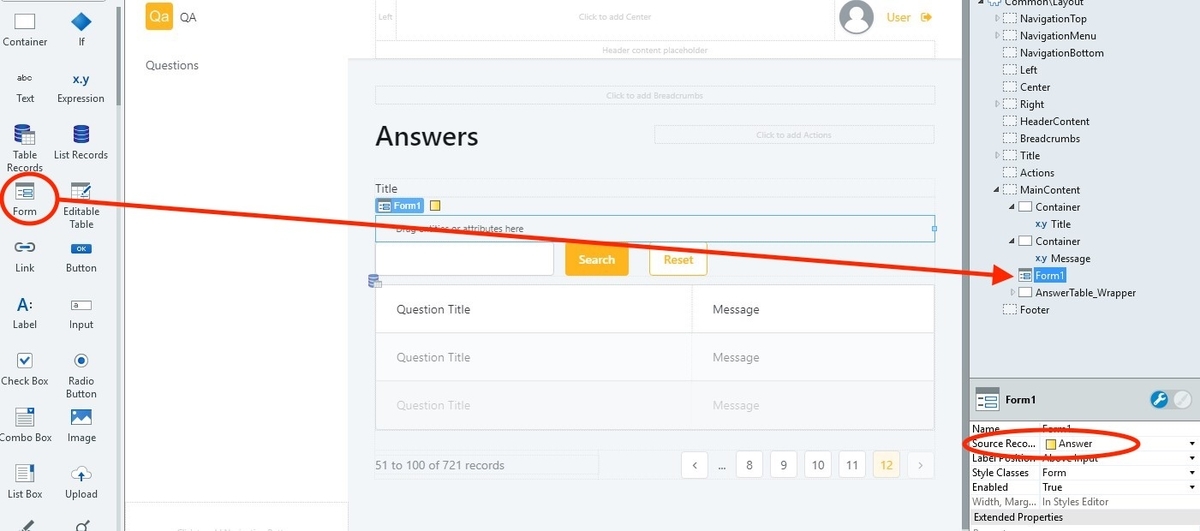
Task: Click the User link in header
Action: pyautogui.click(x=899, y=17)
